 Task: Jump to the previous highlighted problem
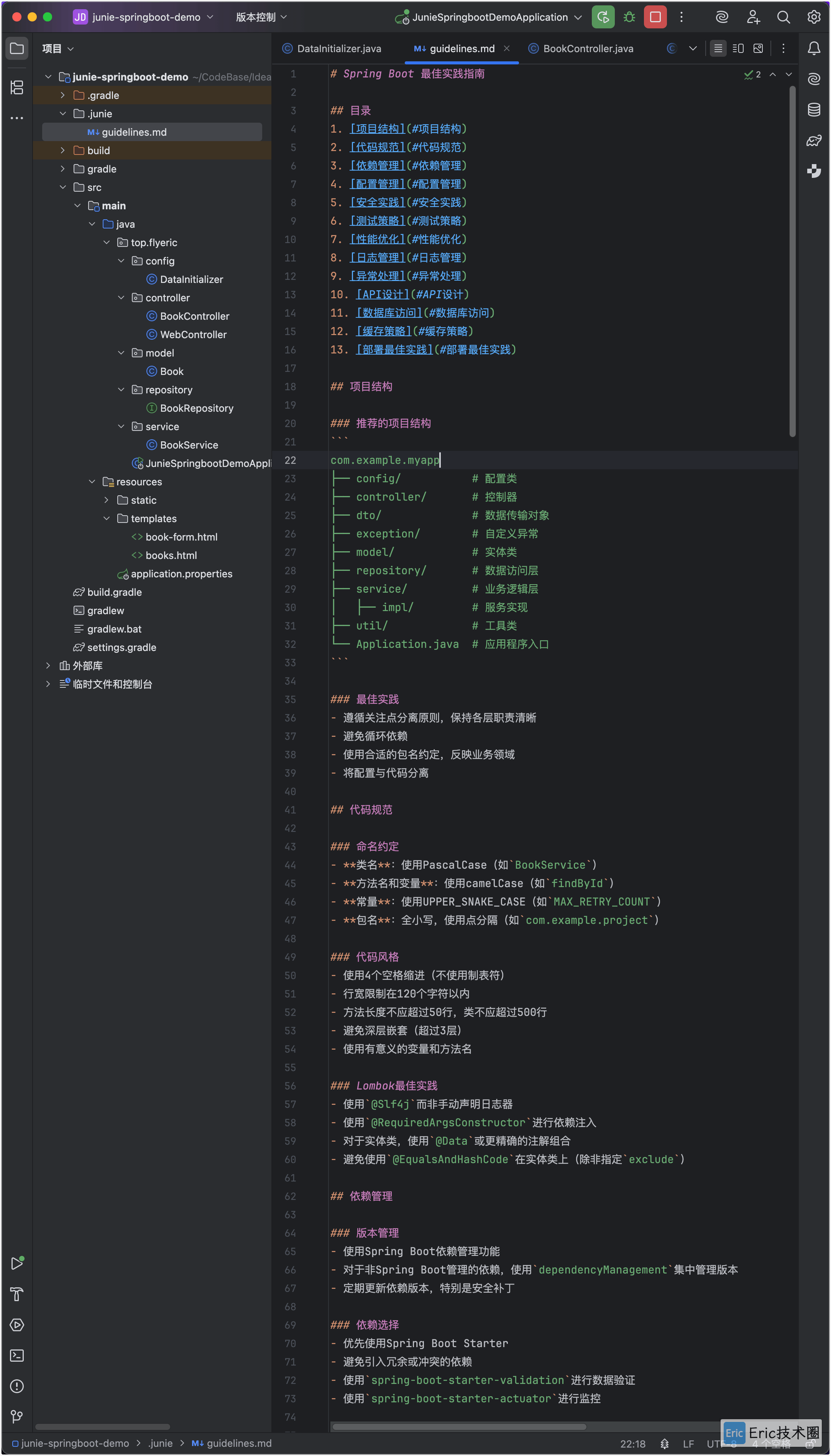772,74
